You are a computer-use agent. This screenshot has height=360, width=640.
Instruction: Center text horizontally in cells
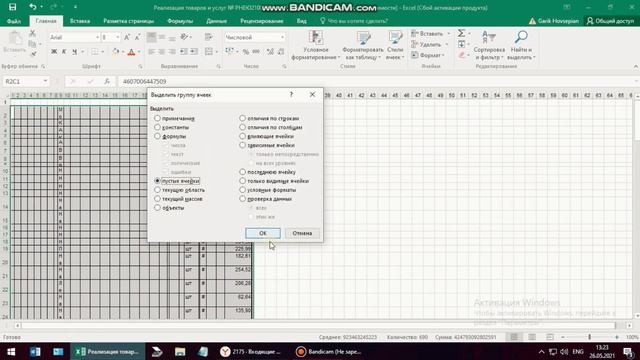pyautogui.click(x=162, y=52)
